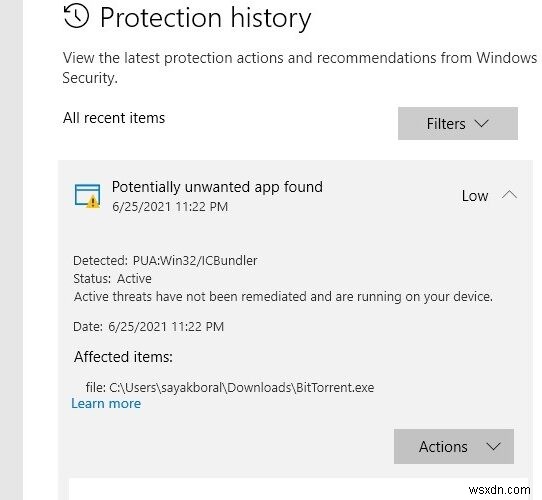Open the Actions dropdown menu
542x500 pixels.
click(454, 446)
